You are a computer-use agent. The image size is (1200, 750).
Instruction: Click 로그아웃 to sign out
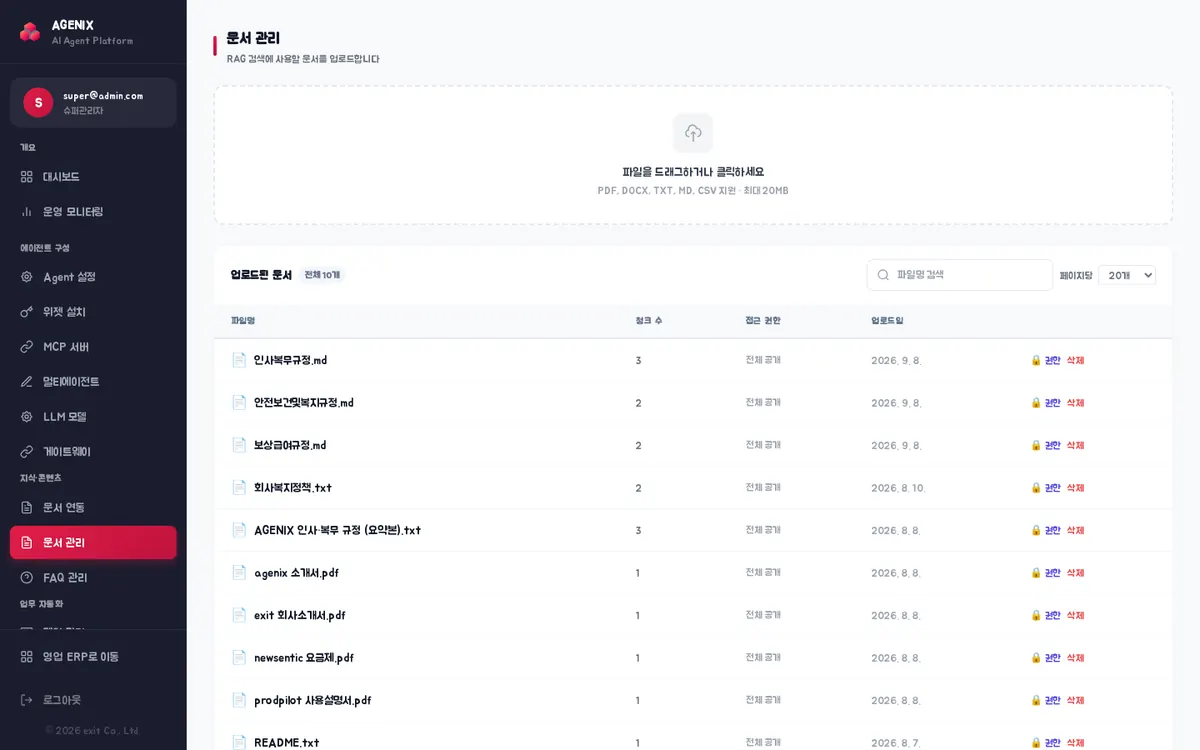[93, 700]
